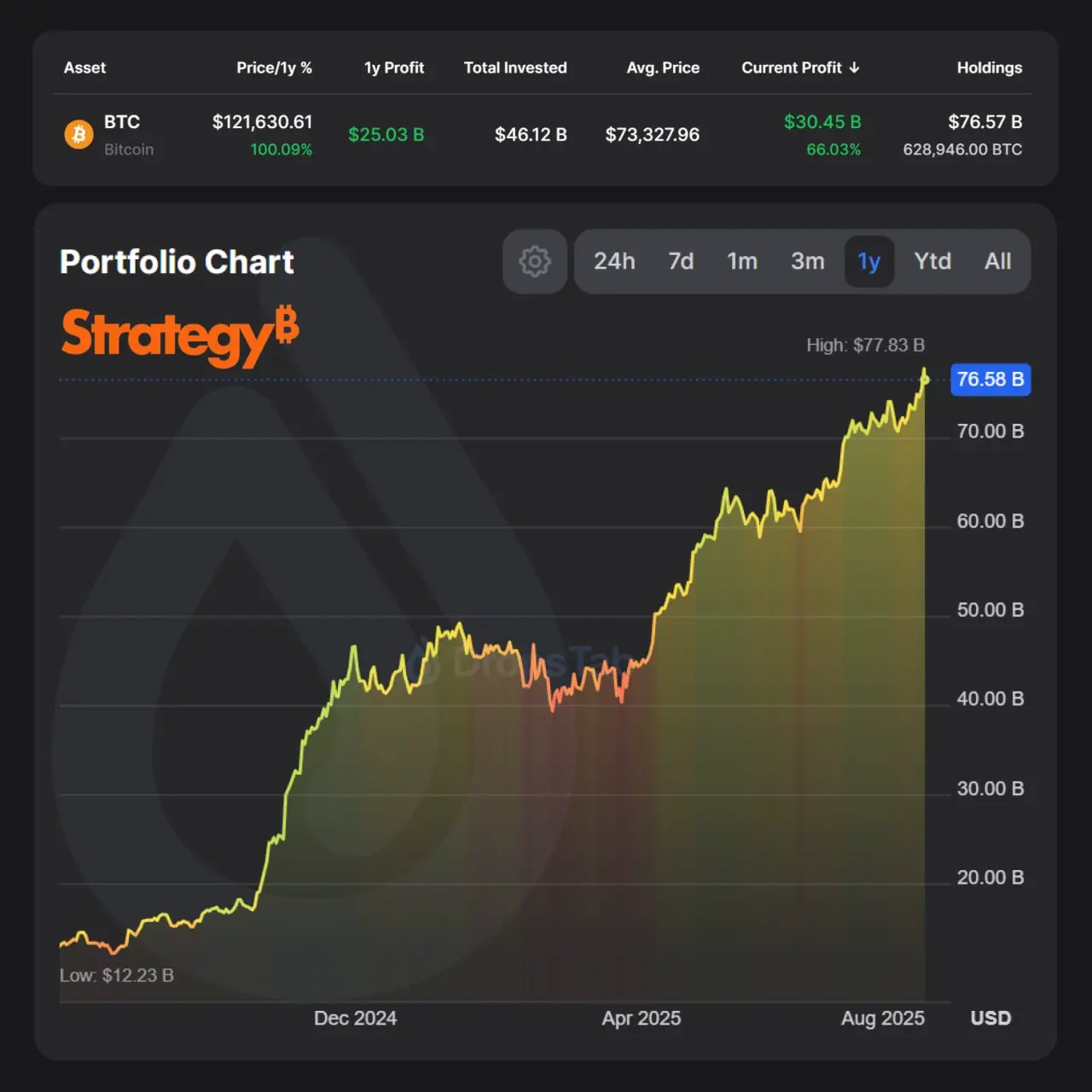Select the 1m time range
Viewport: 1092px width, 1092px height.
[x=742, y=261]
